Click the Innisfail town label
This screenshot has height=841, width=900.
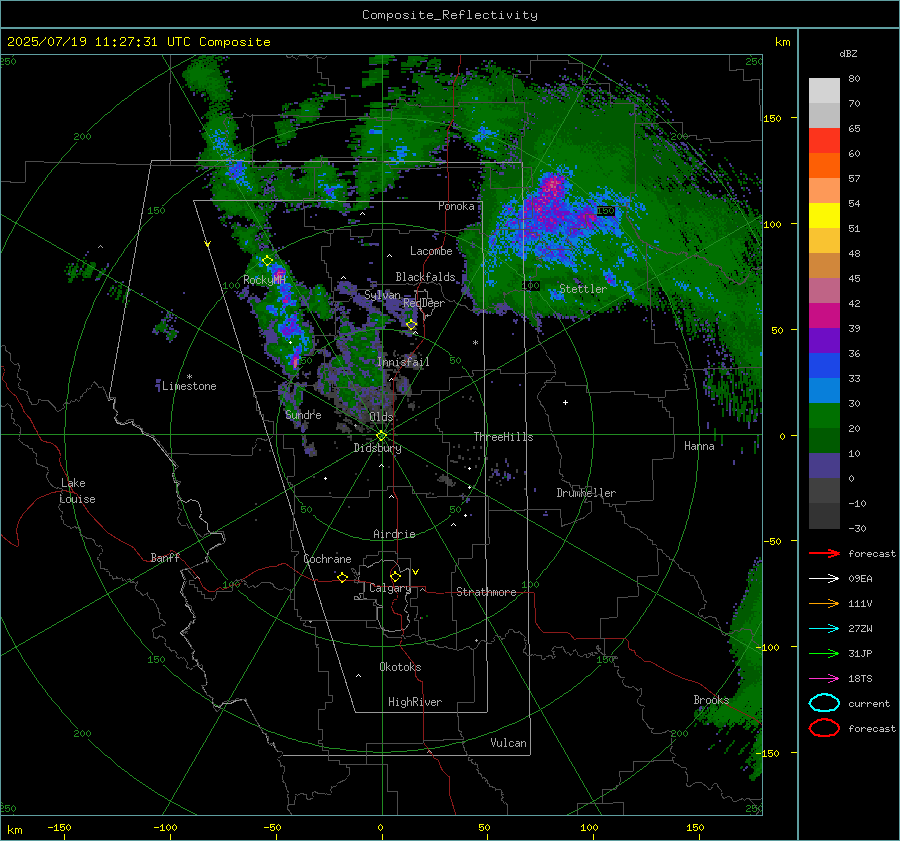click(403, 362)
